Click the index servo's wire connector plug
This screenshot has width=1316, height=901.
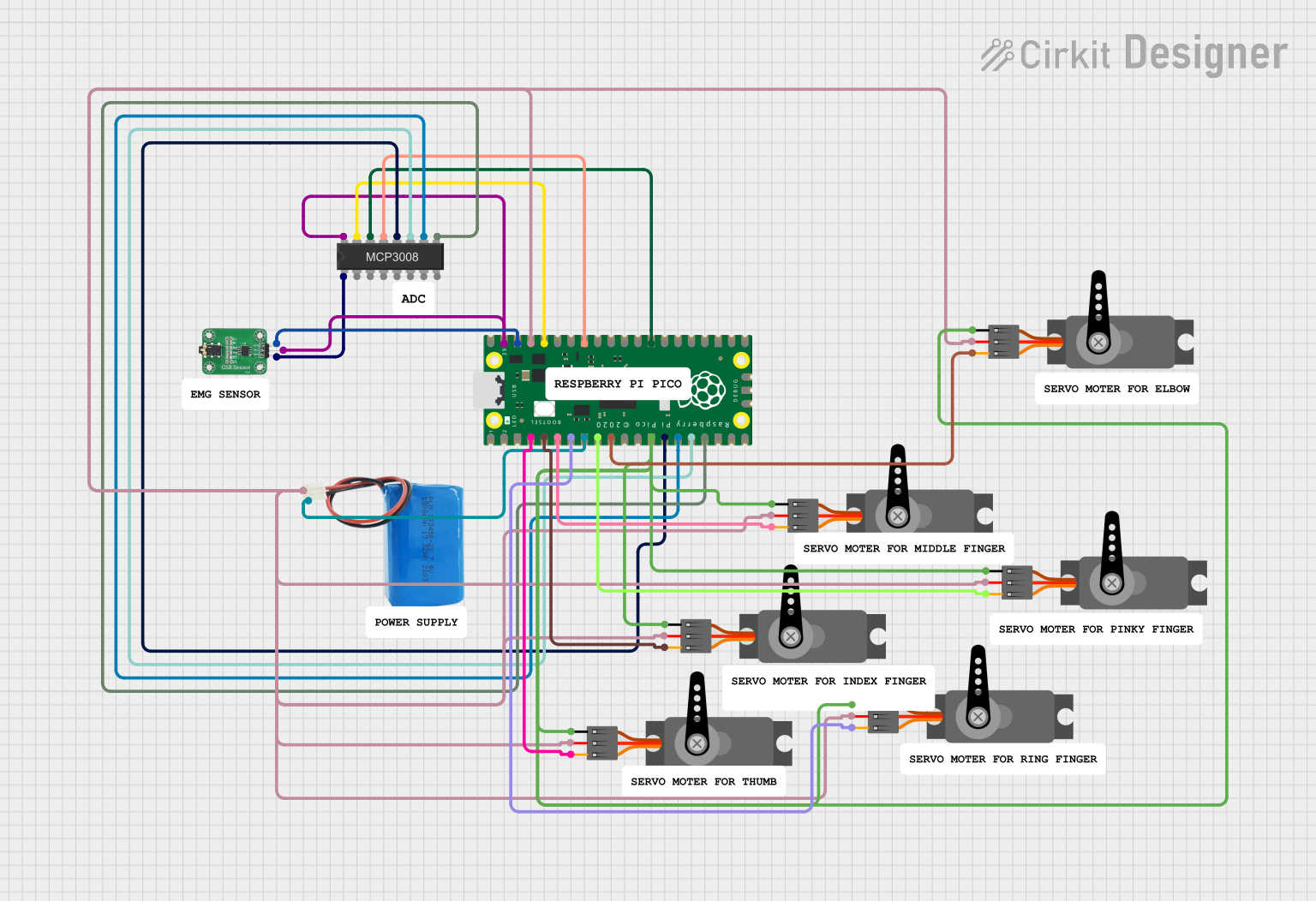696,636
